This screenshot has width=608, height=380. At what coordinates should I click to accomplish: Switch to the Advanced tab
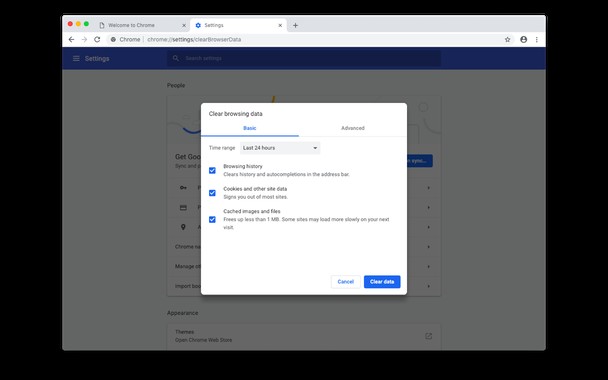[353, 128]
